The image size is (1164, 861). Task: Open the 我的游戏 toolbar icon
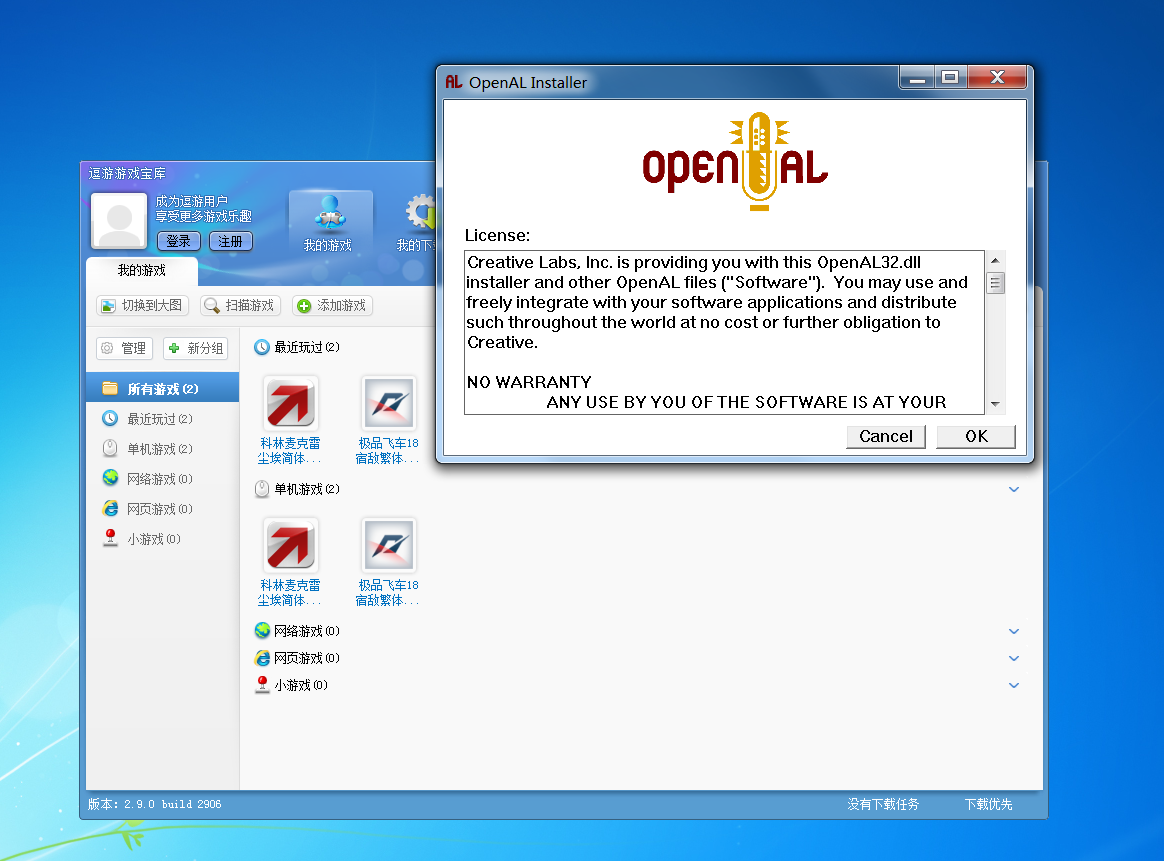(330, 223)
